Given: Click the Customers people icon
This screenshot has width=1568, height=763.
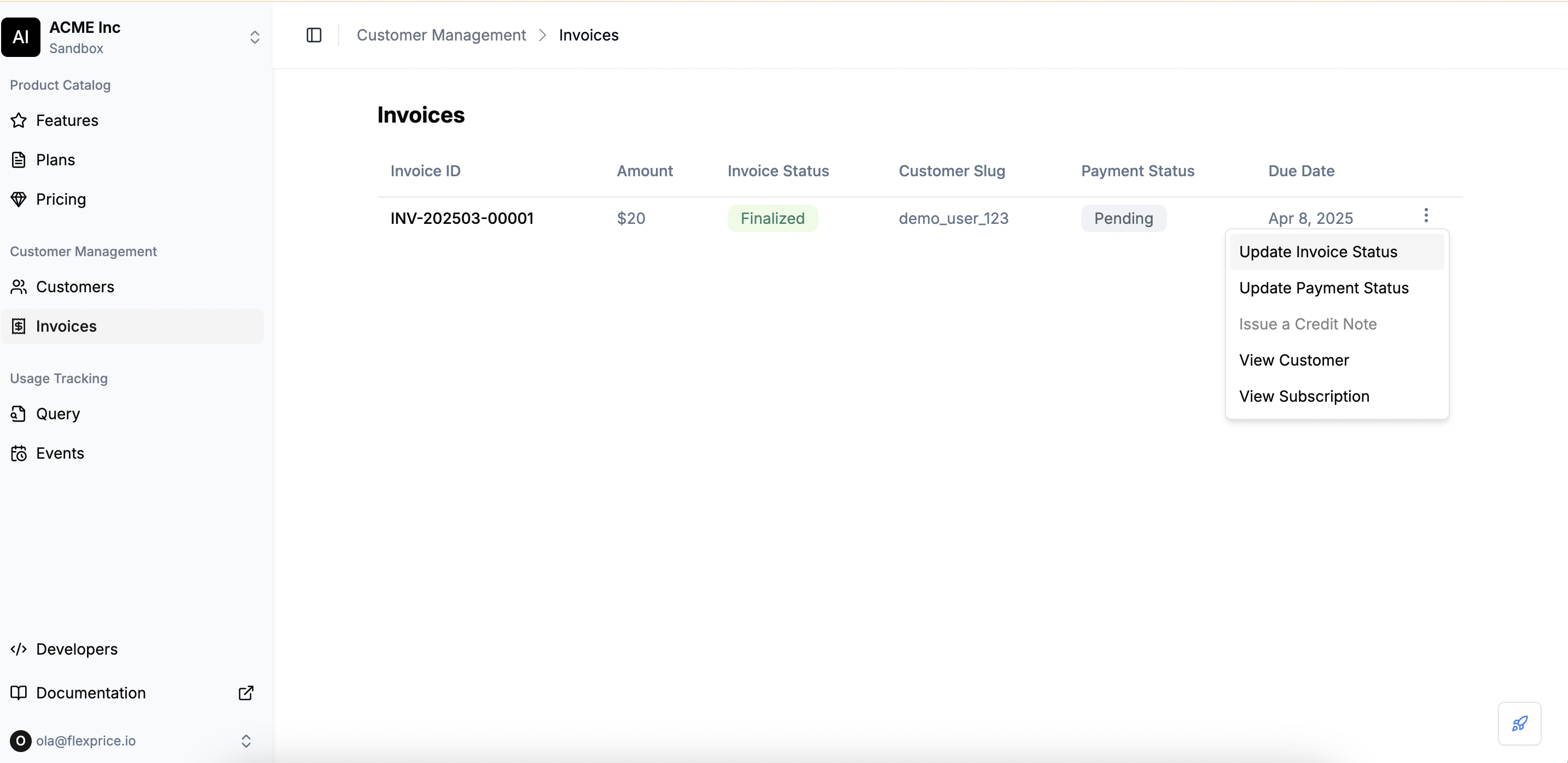Looking at the screenshot, I should (x=19, y=287).
